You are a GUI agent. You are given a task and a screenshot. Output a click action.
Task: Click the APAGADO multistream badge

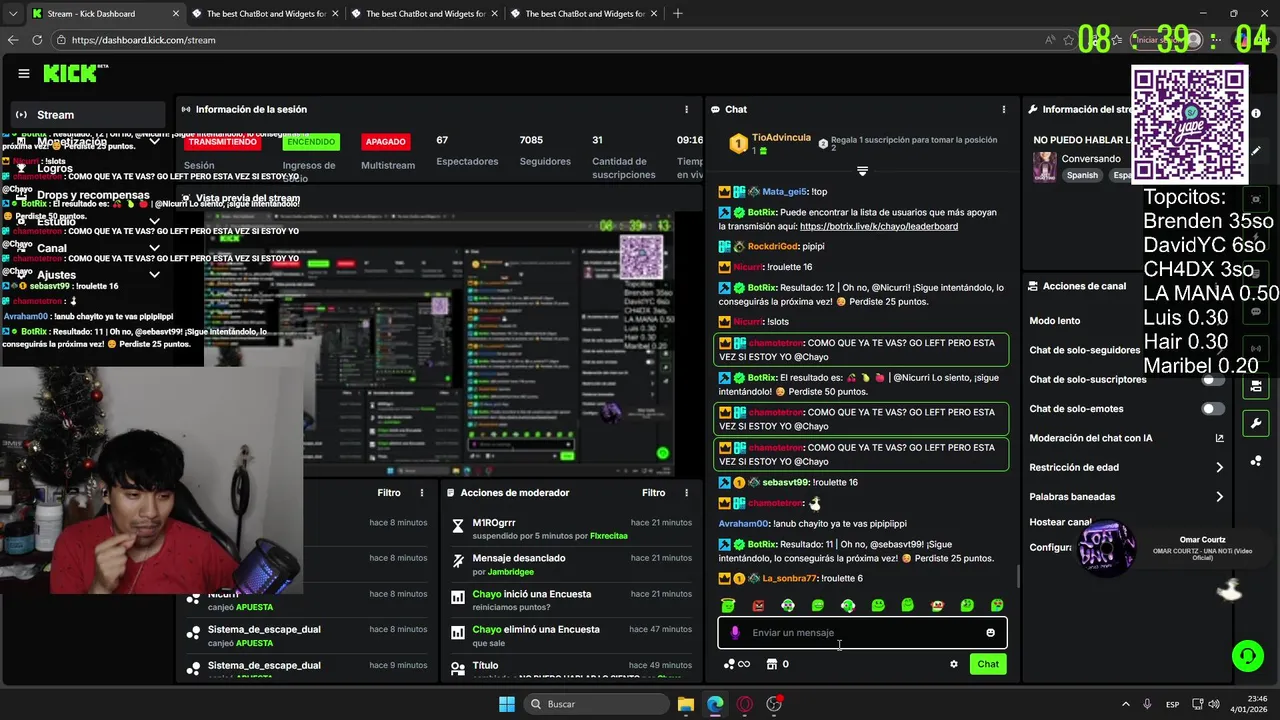[385, 142]
